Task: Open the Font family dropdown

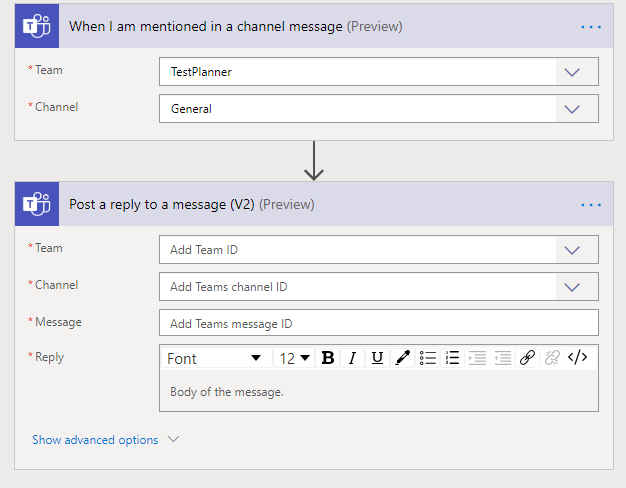Action: (214, 358)
